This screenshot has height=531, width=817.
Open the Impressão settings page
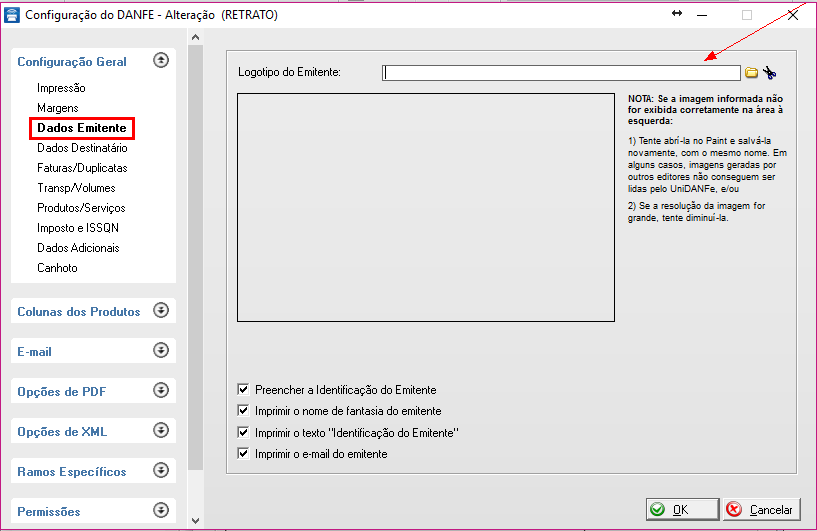(x=61, y=88)
